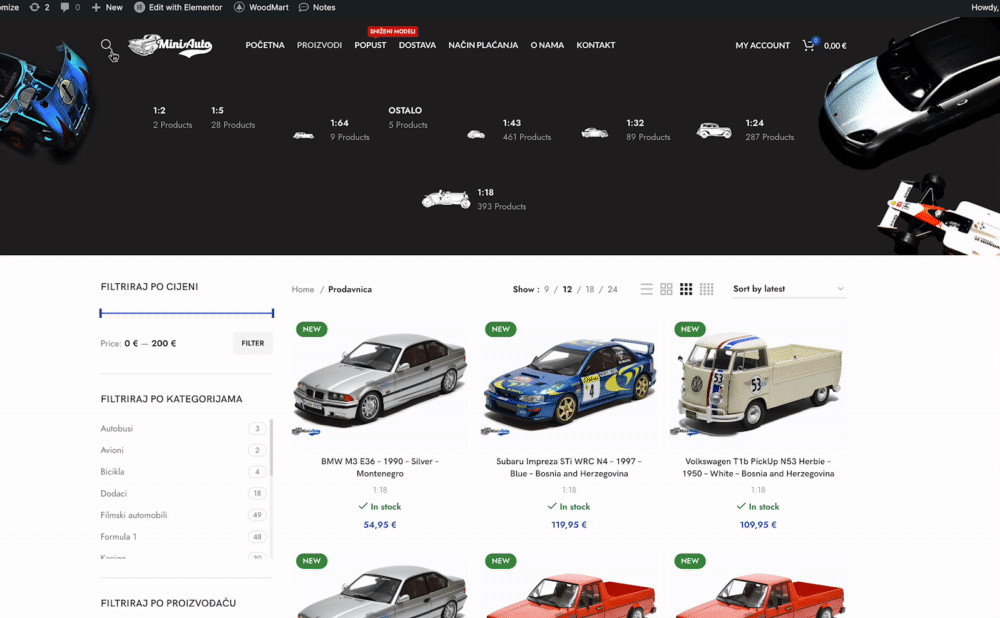Click BMW M3 E36 product title
Viewport: 1000px width, 618px height.
pyautogui.click(x=380, y=467)
